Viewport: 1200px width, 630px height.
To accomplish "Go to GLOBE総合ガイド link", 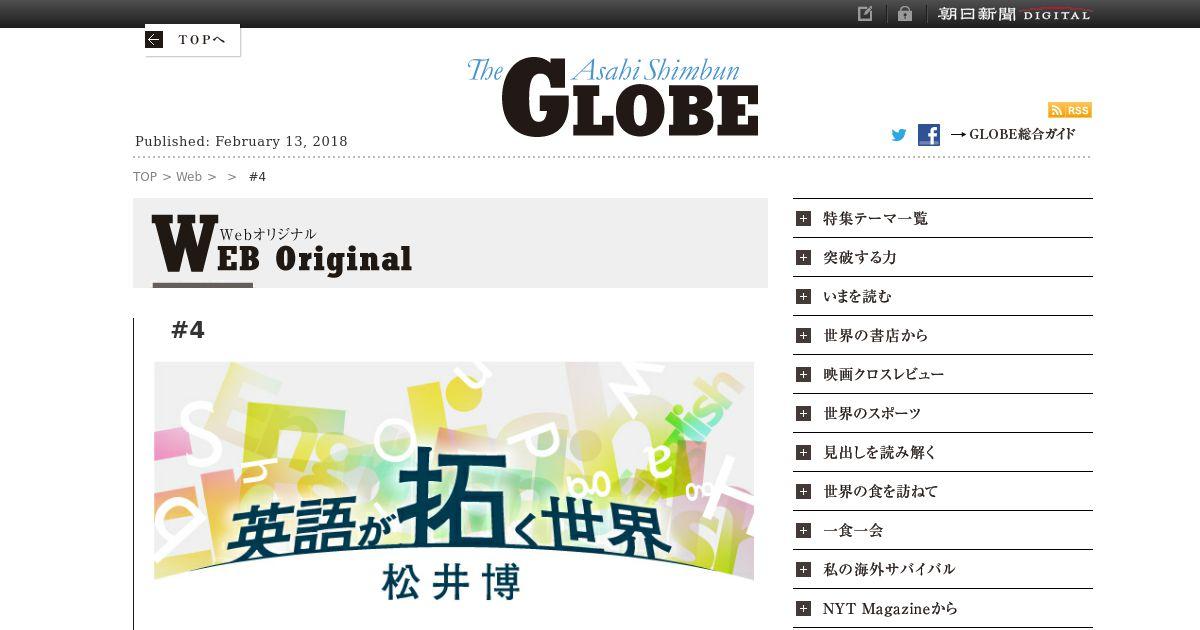I will (1013, 134).
